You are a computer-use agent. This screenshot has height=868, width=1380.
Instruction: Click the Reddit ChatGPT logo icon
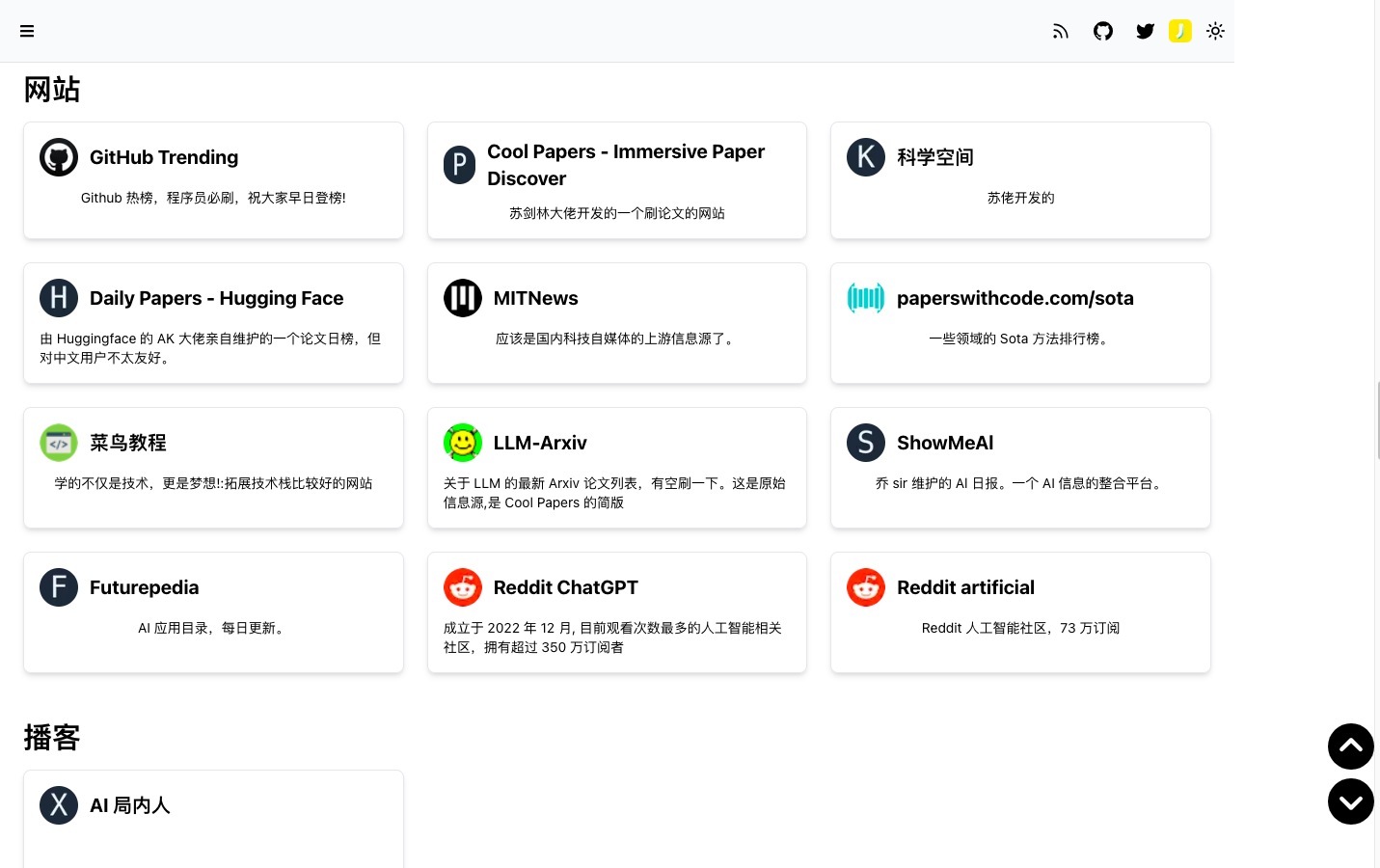[x=463, y=587]
